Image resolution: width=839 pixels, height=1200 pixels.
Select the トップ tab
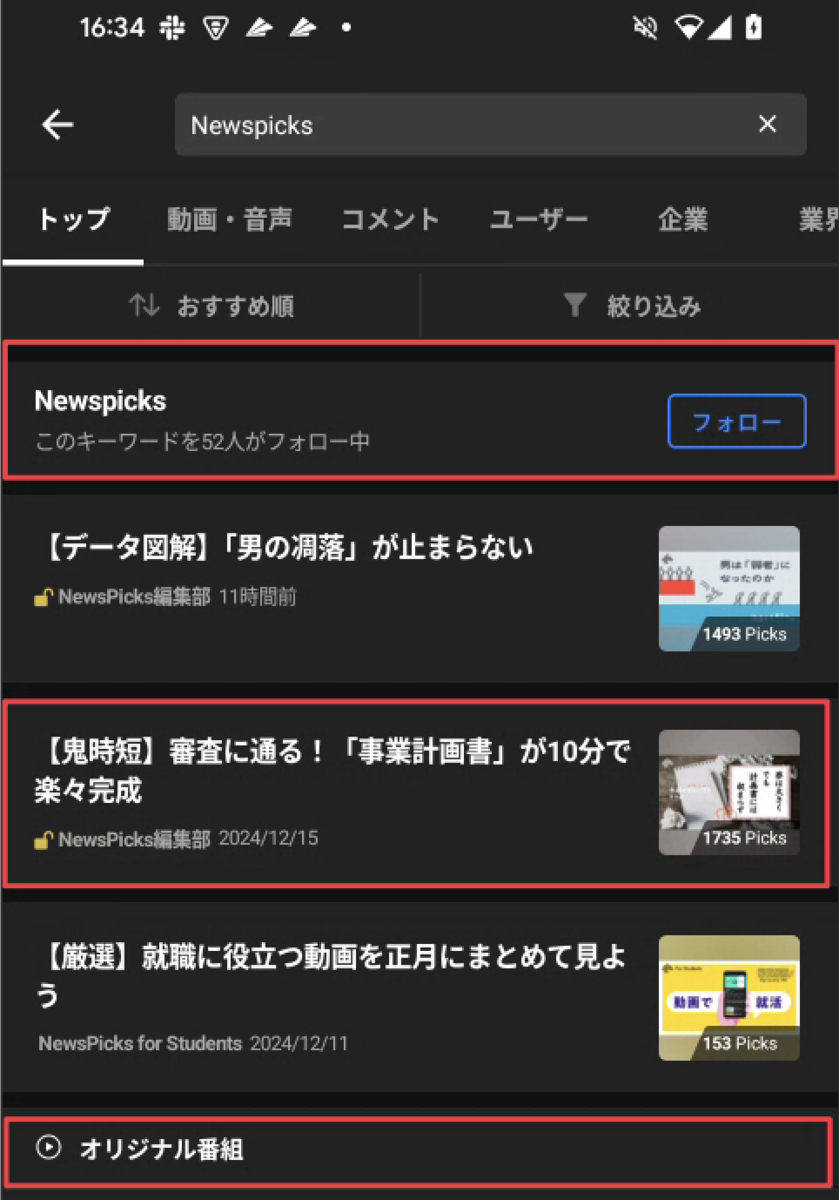[x=73, y=220]
